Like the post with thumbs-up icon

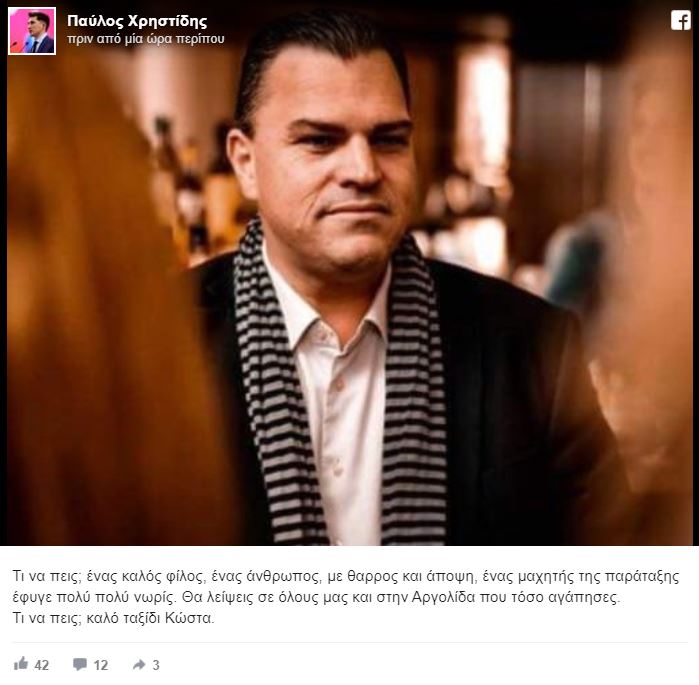(21, 664)
